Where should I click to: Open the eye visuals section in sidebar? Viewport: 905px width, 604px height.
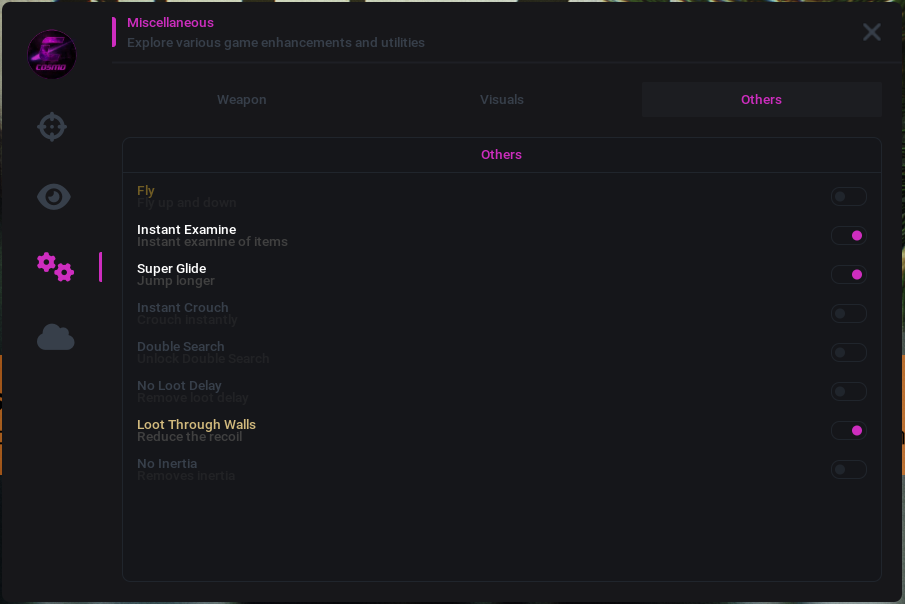pos(54,197)
